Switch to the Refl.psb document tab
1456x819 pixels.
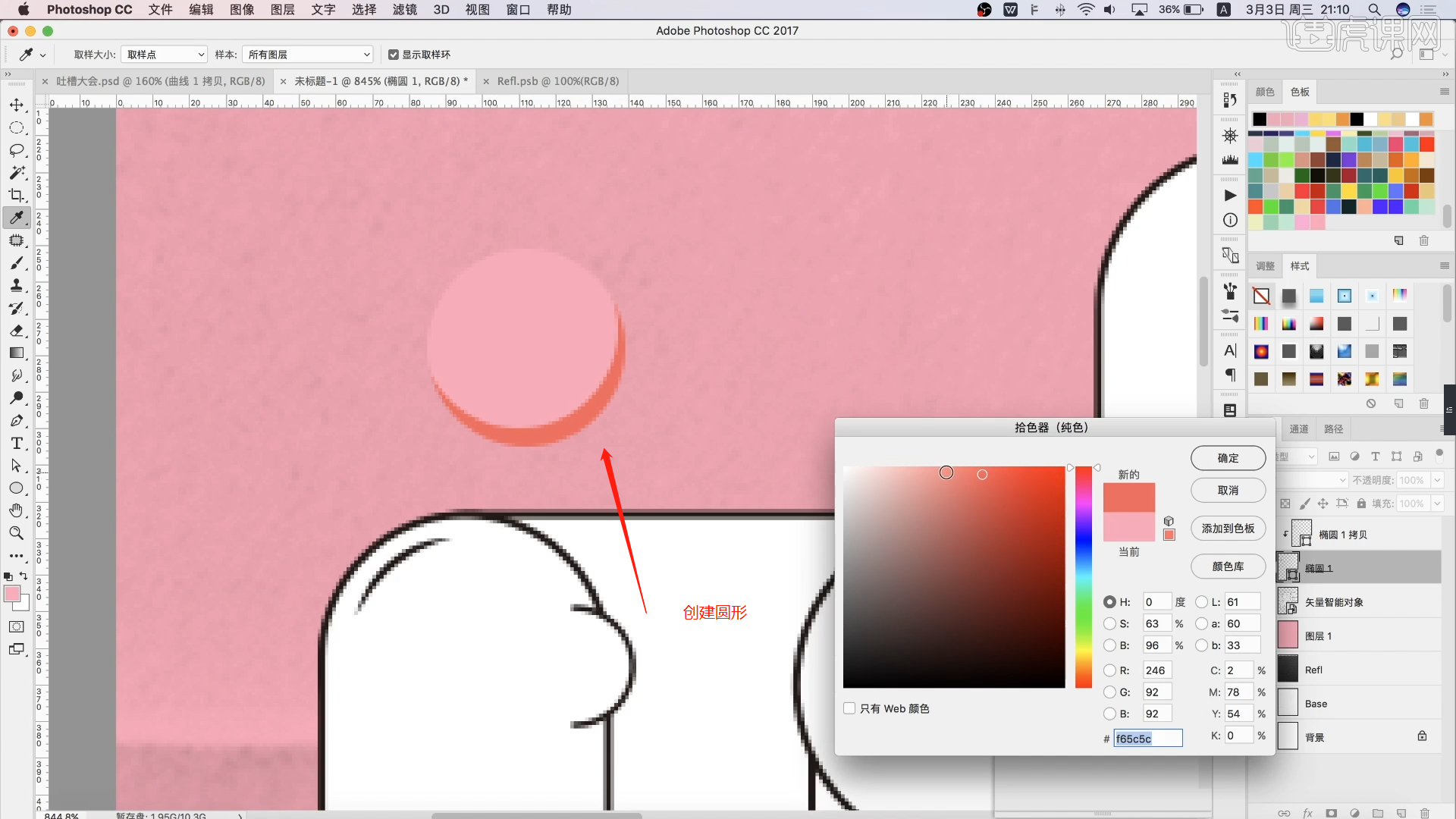pos(558,81)
